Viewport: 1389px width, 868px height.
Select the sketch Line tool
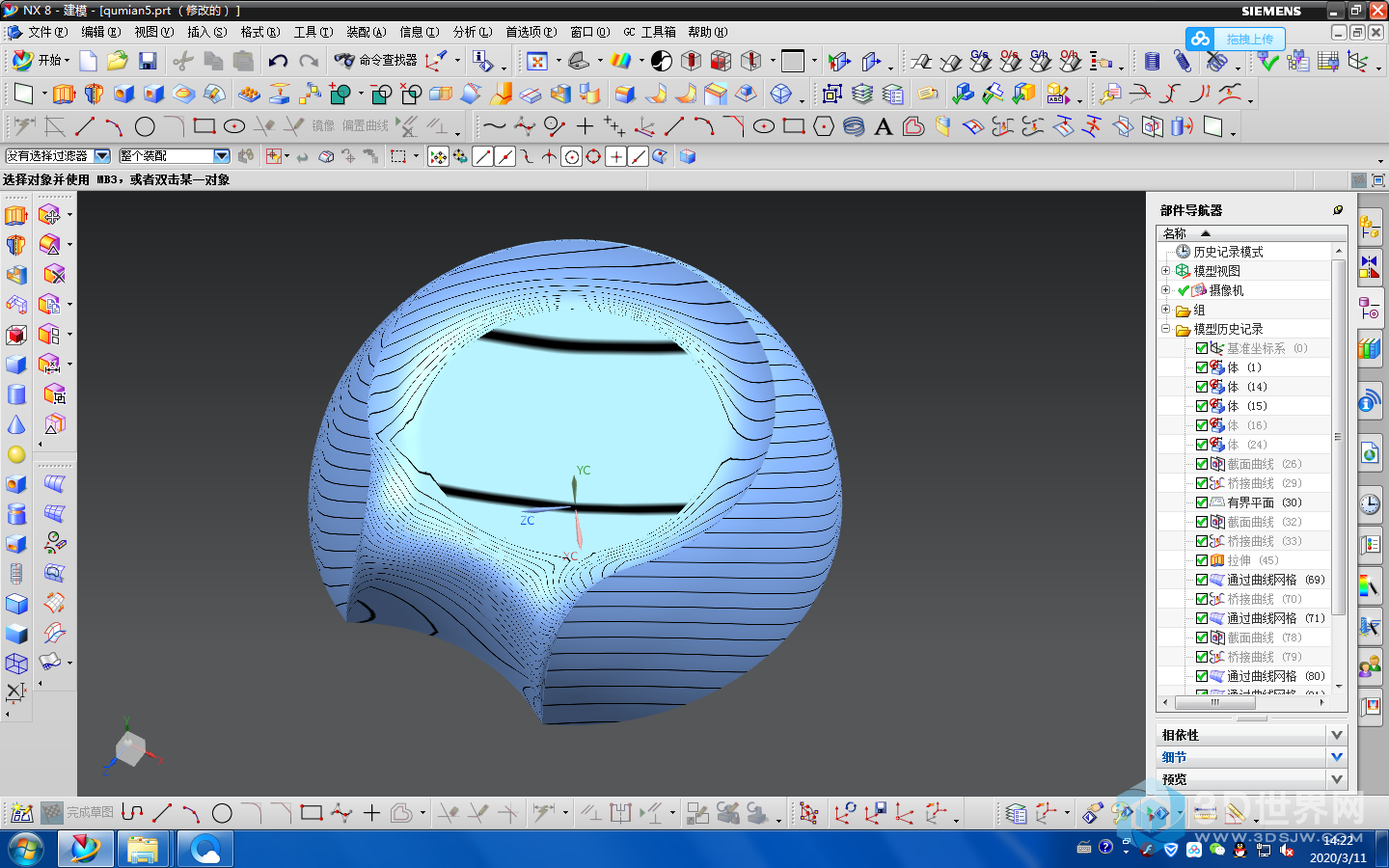85,126
